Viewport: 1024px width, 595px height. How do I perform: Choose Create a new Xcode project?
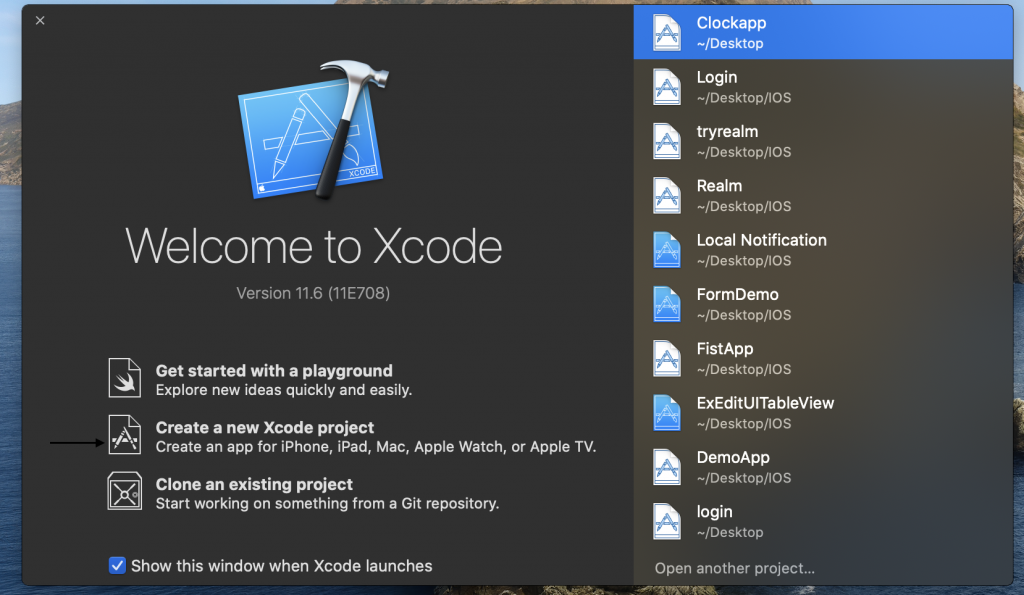[264, 428]
